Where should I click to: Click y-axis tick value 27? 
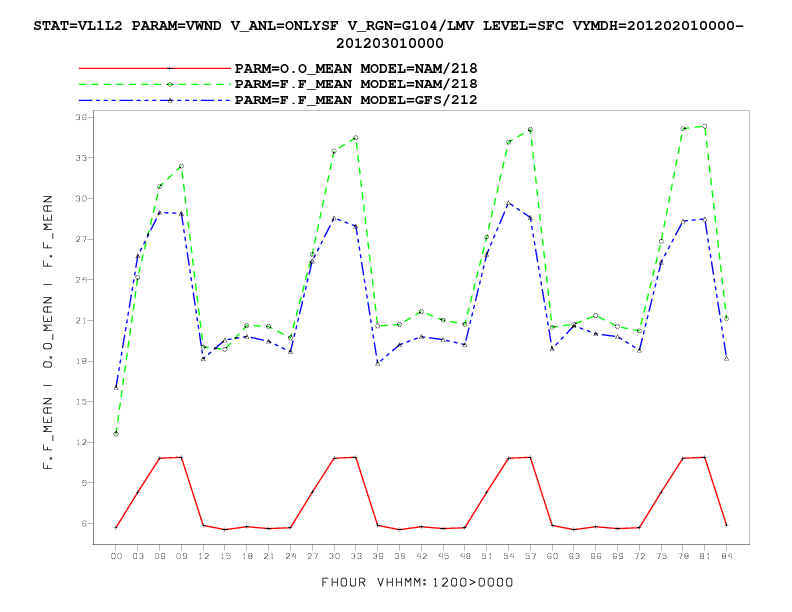point(81,239)
